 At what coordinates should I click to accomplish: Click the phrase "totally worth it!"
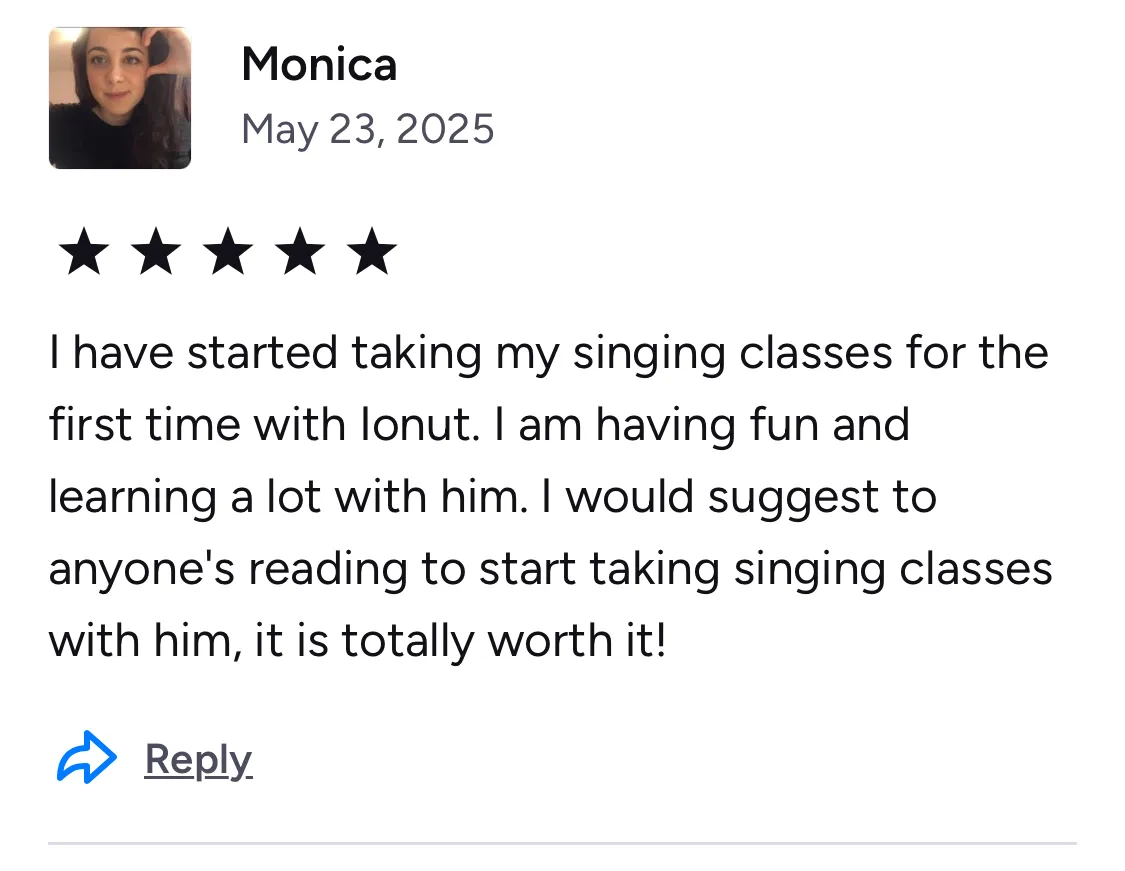point(504,640)
